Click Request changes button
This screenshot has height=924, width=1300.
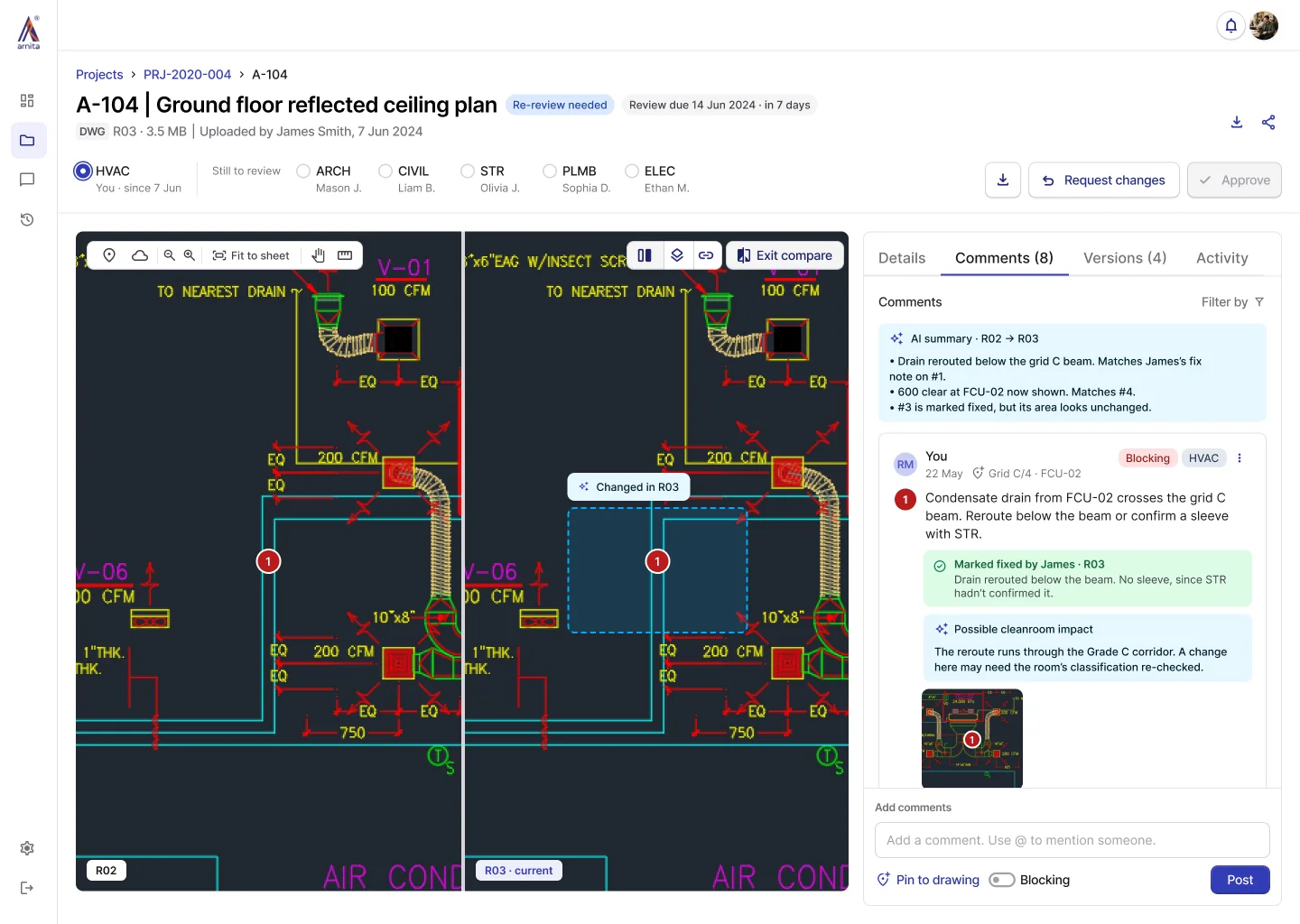click(1104, 180)
